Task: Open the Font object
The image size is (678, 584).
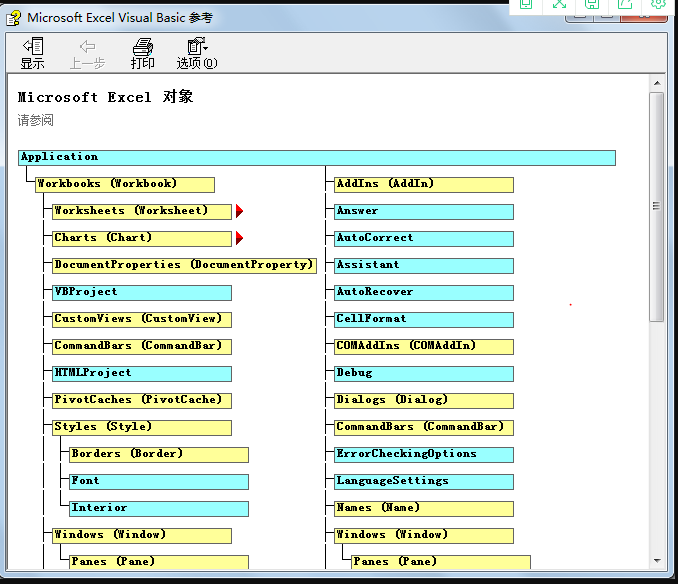Action: (159, 482)
